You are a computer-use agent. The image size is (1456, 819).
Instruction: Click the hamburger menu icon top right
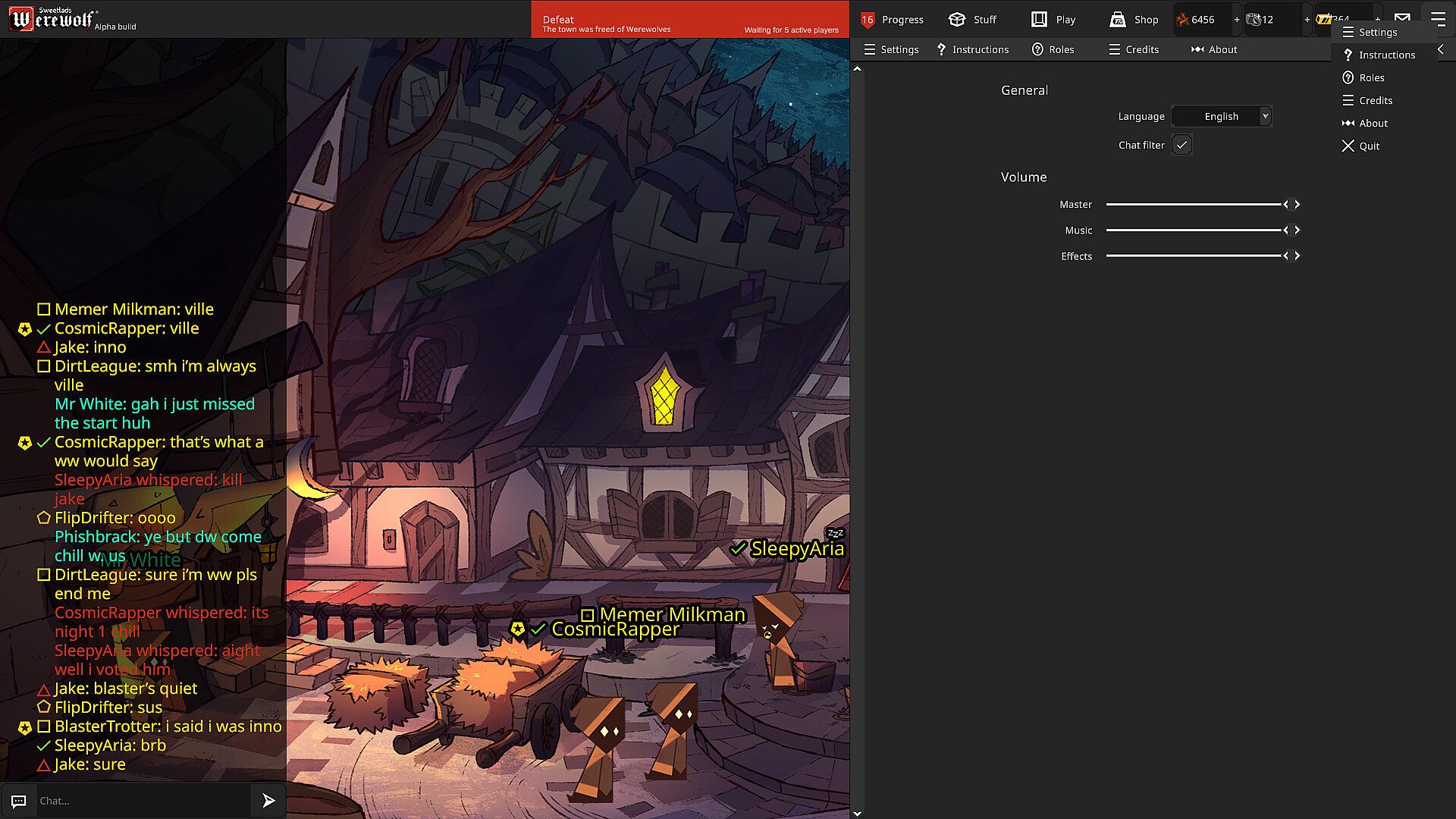pos(1438,18)
